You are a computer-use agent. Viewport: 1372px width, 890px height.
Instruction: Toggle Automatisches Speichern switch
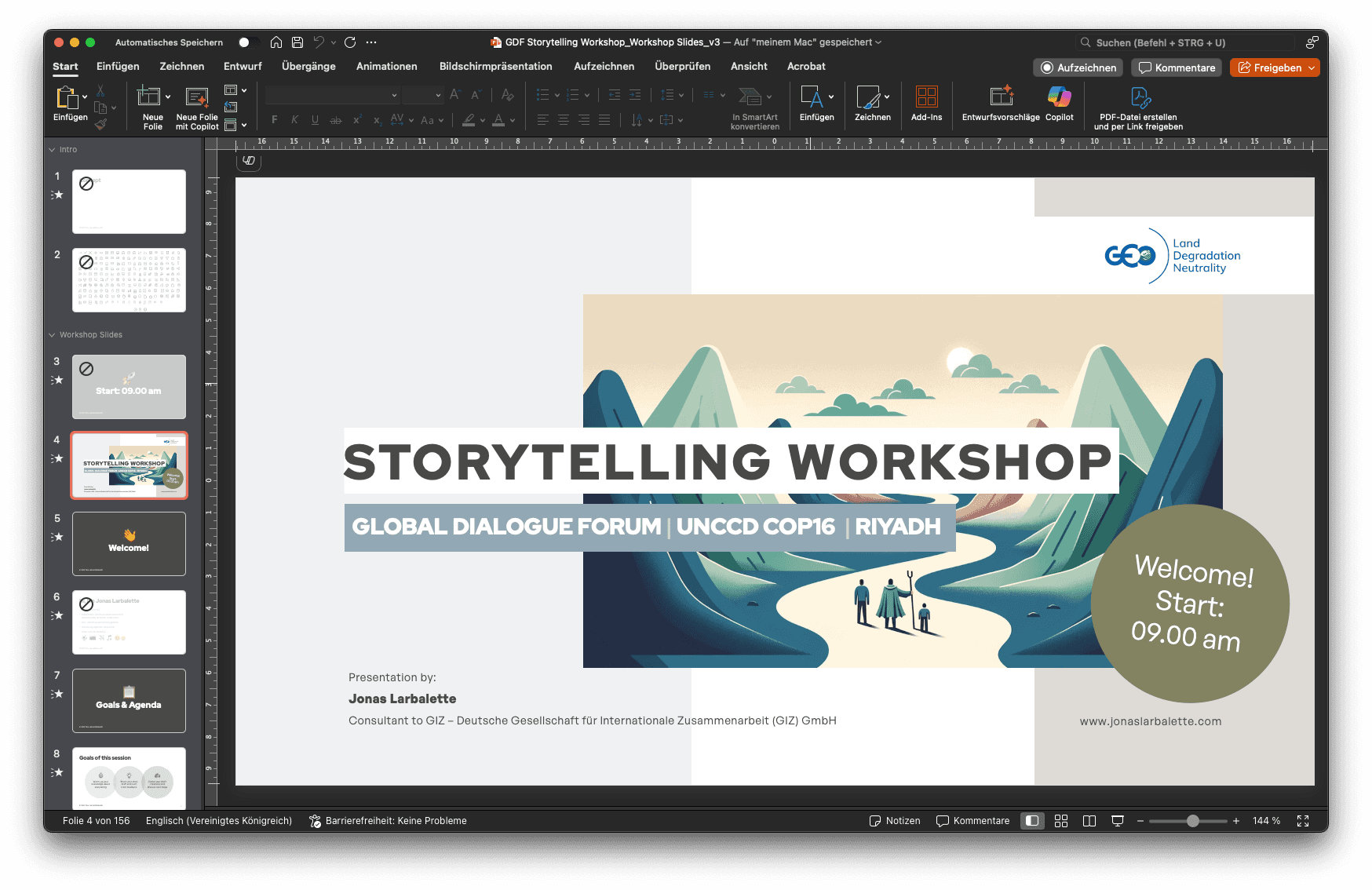point(248,42)
